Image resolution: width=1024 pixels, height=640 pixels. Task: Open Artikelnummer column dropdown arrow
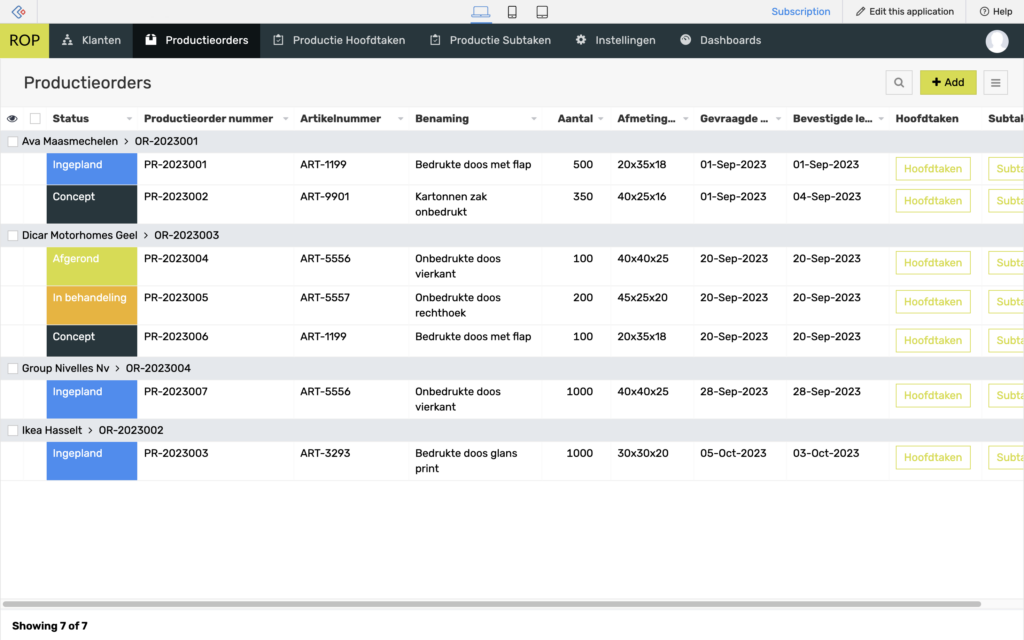pos(400,119)
